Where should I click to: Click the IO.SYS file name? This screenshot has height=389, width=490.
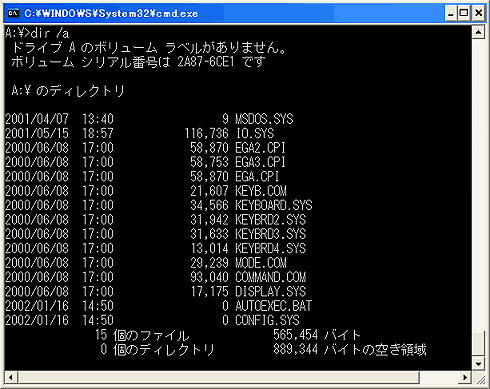[255, 133]
